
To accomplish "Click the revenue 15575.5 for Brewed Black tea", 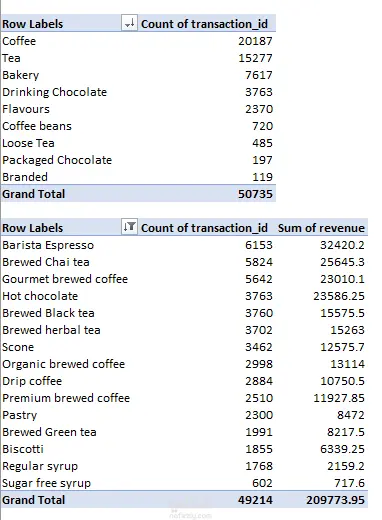I will pos(342,313).
